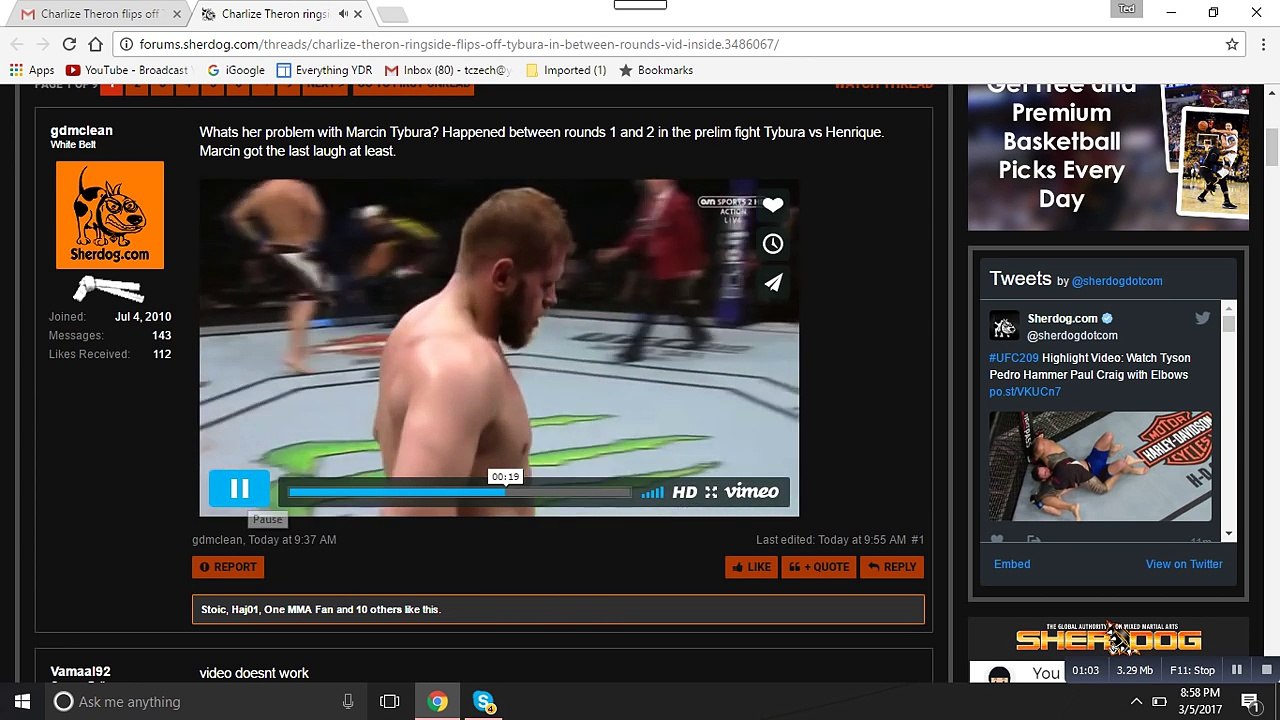The width and height of the screenshot is (1280, 720).
Task: Open the Action Center notifications
Action: pos(1250,701)
